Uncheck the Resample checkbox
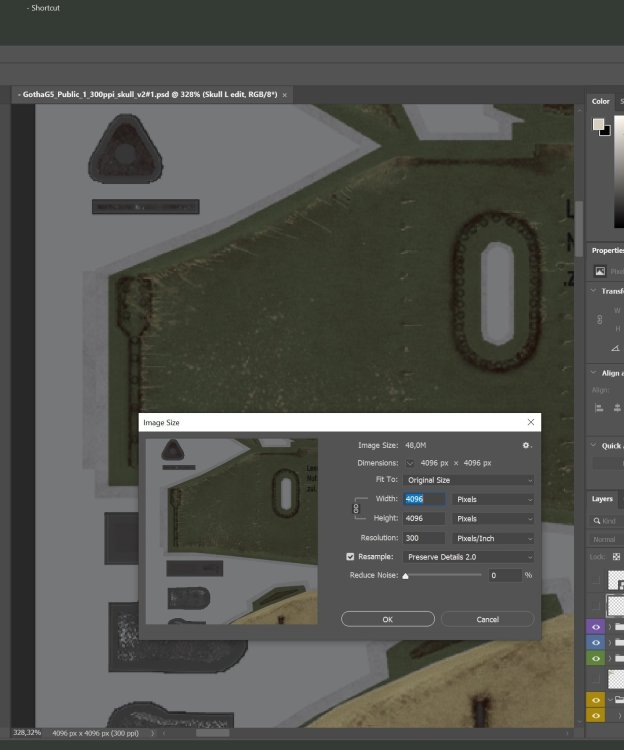 click(x=350, y=556)
